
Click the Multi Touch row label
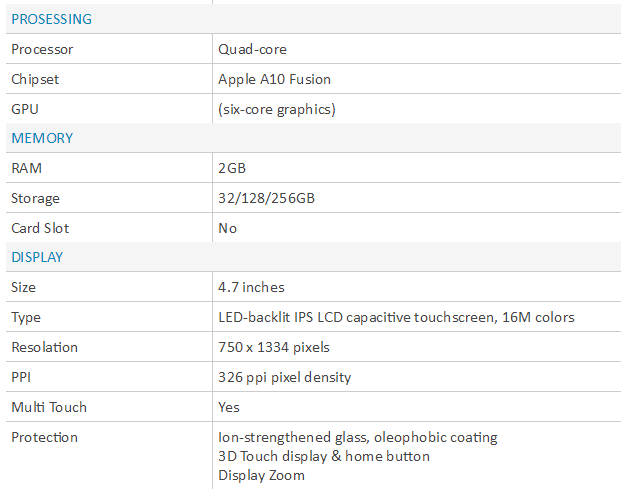tap(49, 407)
